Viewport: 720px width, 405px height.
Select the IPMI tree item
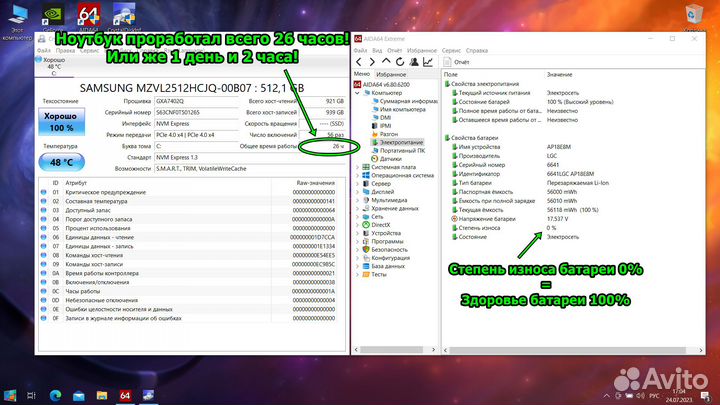point(381,126)
